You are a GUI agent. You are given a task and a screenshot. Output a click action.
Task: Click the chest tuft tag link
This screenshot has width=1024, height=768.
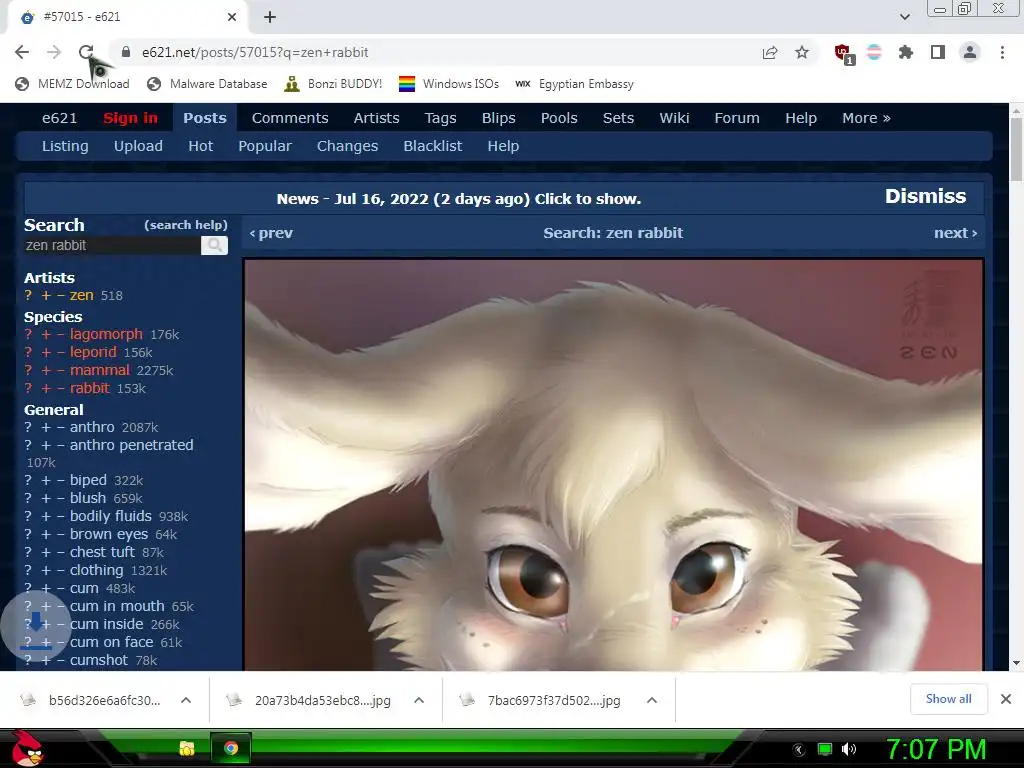click(102, 552)
